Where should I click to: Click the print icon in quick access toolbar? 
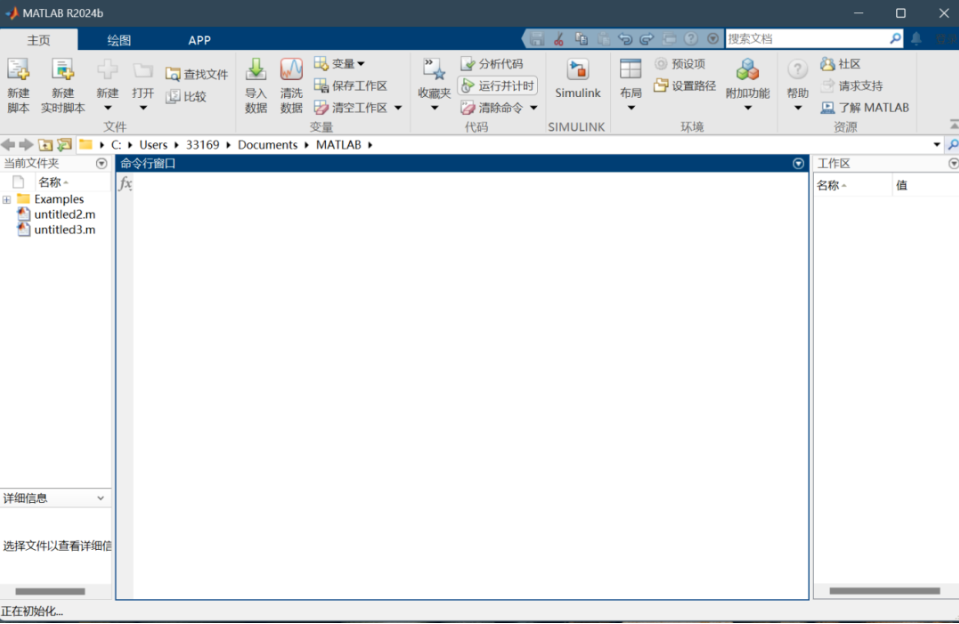click(x=669, y=39)
